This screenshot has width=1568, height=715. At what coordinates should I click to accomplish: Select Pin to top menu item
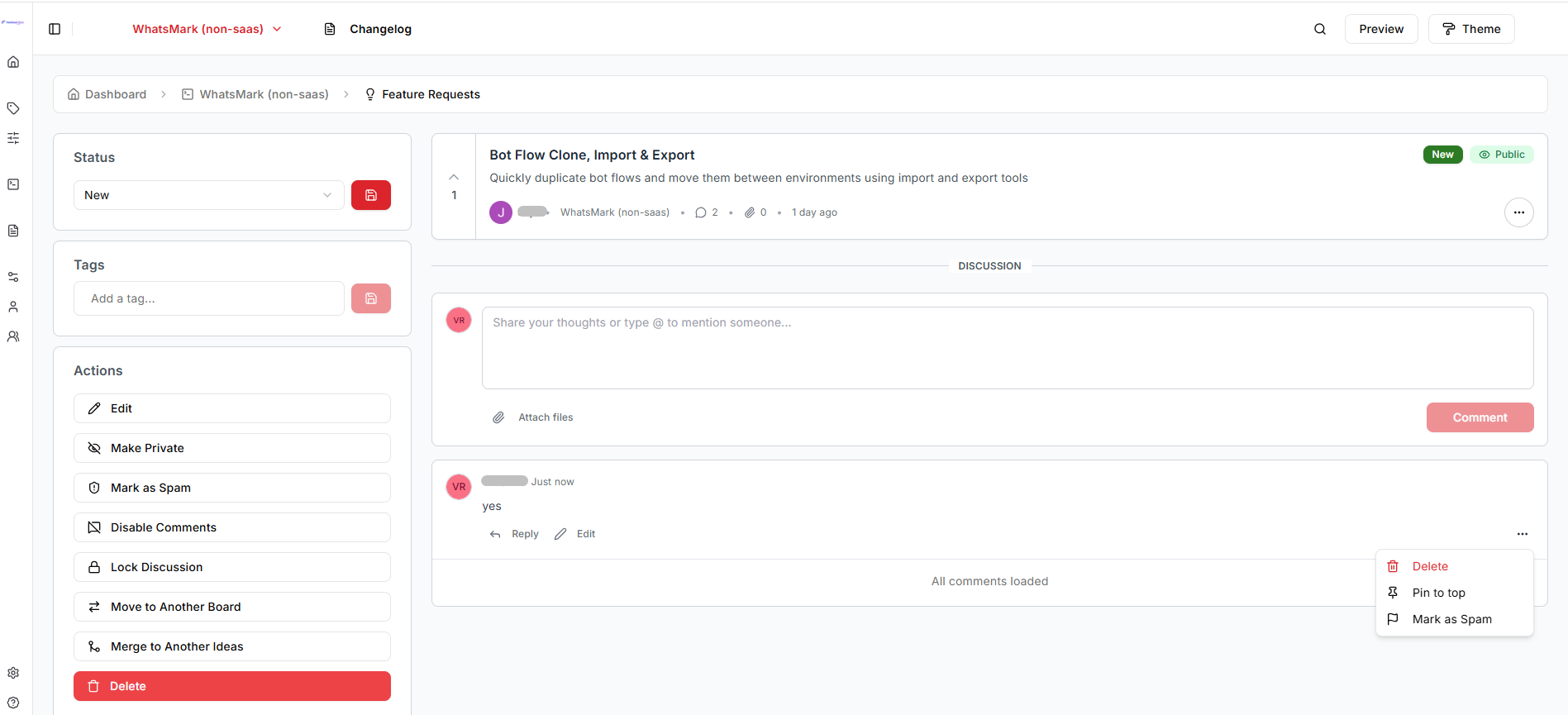[1438, 593]
